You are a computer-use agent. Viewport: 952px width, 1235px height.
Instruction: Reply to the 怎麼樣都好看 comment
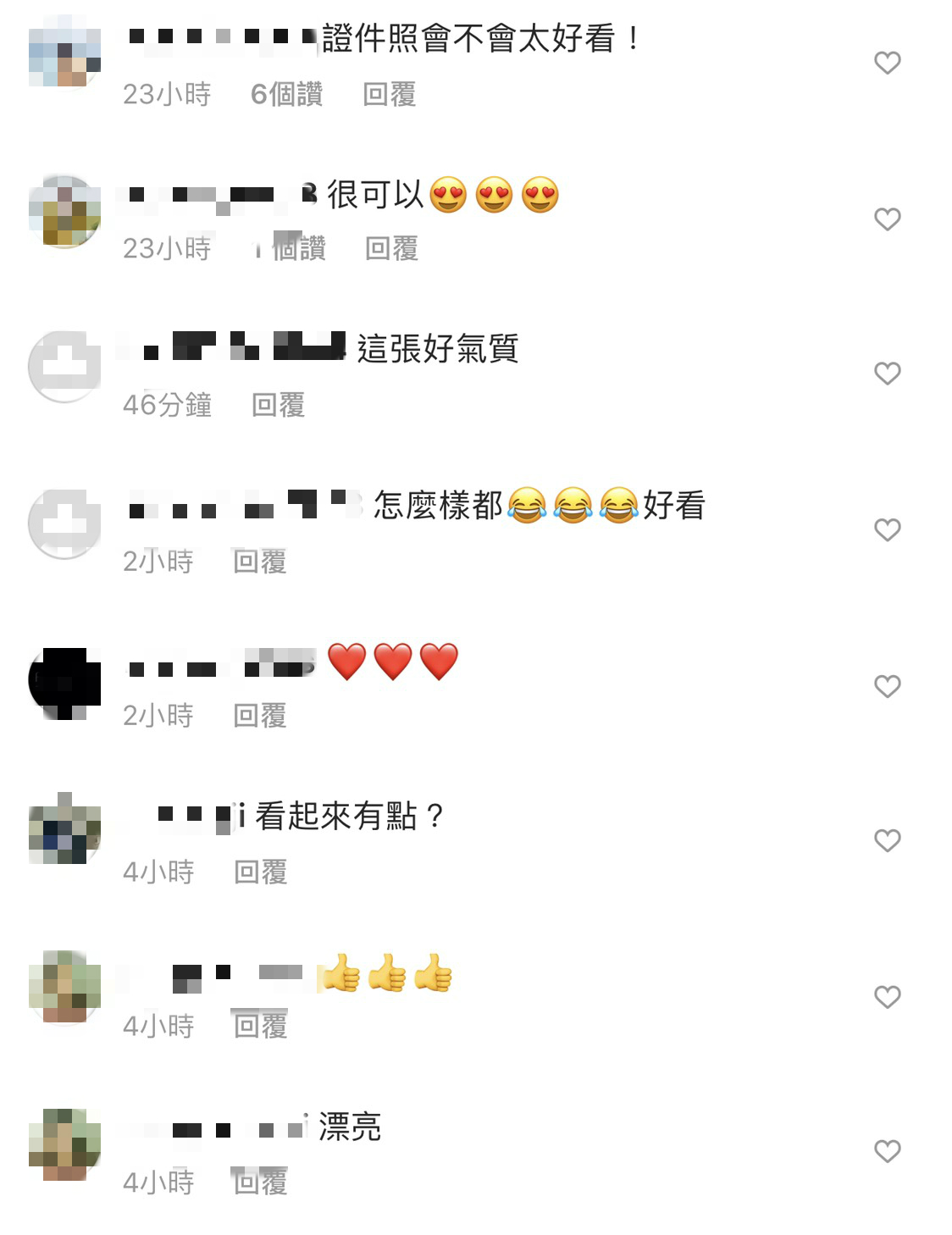(260, 561)
